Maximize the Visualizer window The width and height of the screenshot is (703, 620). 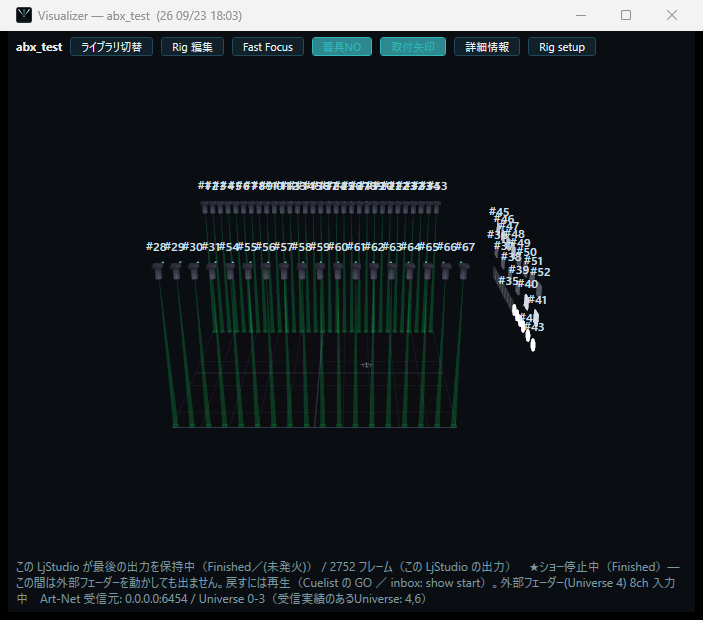(x=626, y=15)
